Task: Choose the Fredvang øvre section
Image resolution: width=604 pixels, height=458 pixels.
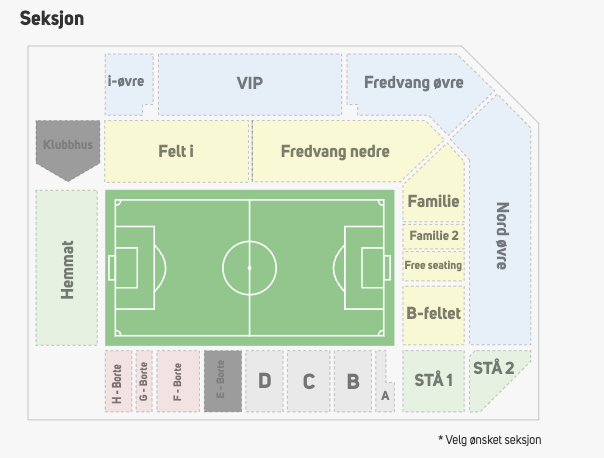Action: click(413, 82)
